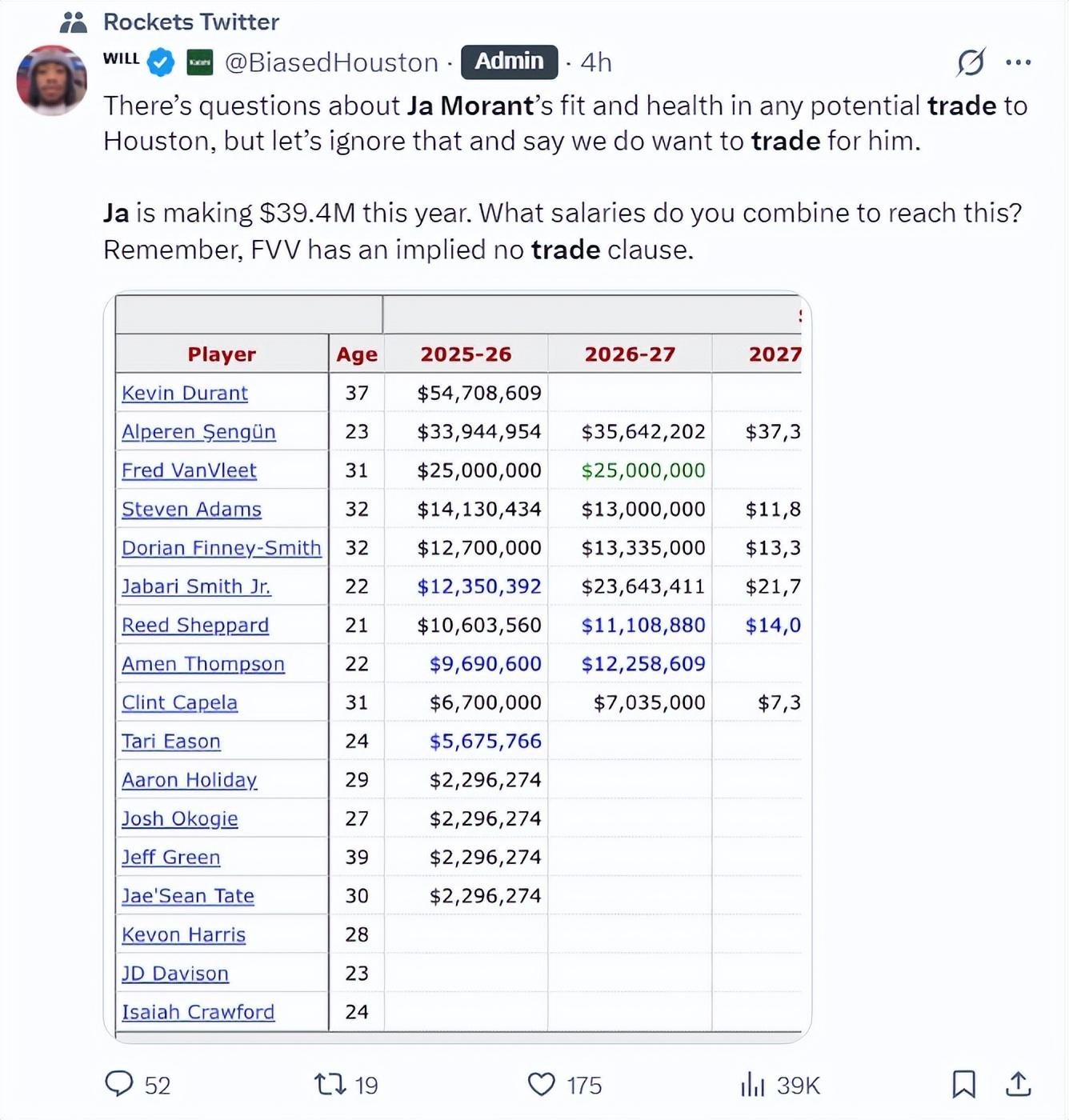Repost this tweet with retweet icon
Viewport: 1069px width, 1120px height.
pyautogui.click(x=330, y=1084)
